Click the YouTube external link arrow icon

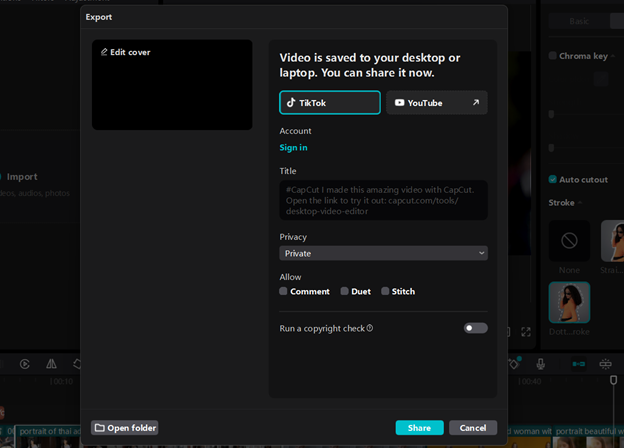pos(476,102)
